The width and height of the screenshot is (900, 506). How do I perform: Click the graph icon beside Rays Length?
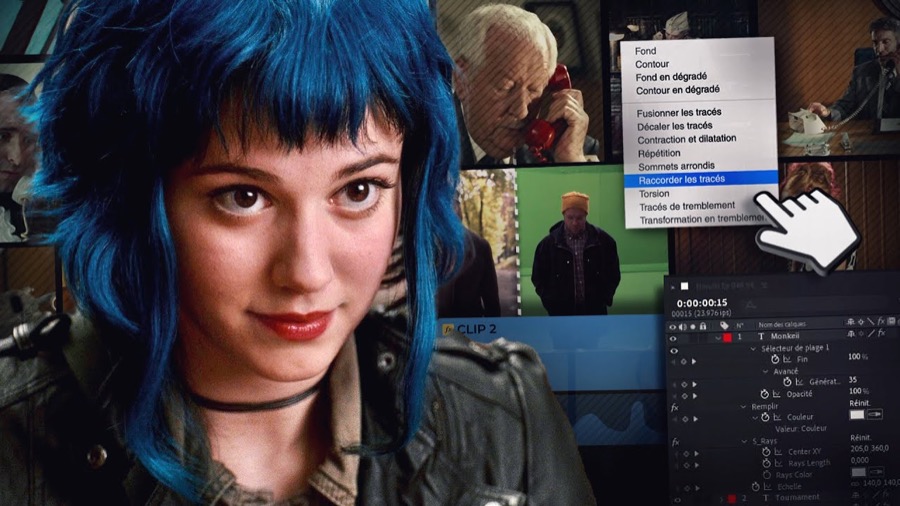pyautogui.click(x=778, y=463)
